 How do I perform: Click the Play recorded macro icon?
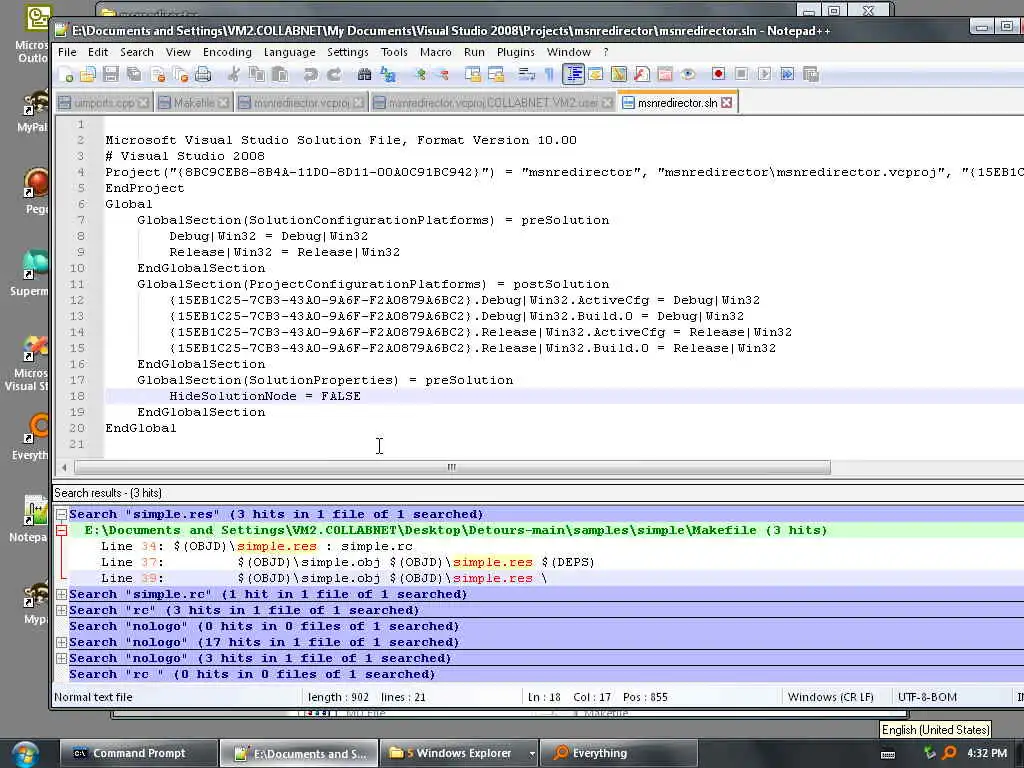764,74
